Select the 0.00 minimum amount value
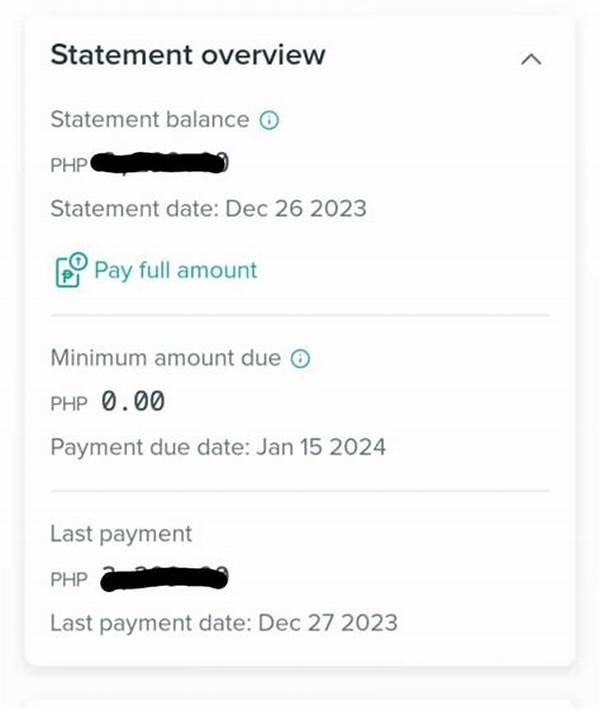Viewport: 600px width, 711px height. click(x=133, y=402)
